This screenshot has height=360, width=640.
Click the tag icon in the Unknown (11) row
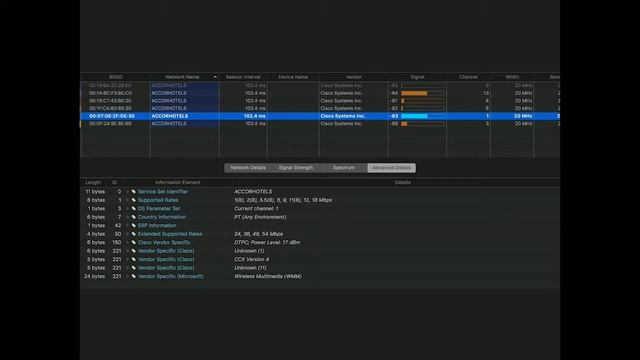(x=133, y=268)
